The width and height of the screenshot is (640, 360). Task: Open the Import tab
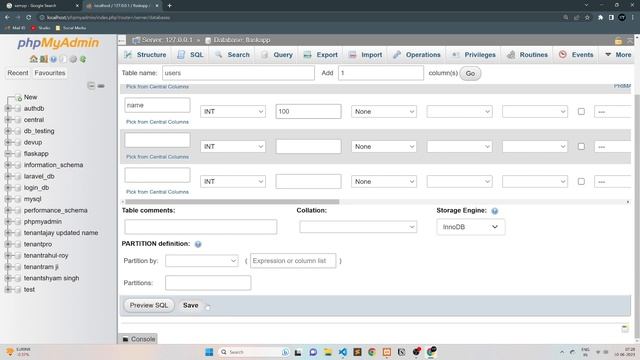tap(366, 55)
